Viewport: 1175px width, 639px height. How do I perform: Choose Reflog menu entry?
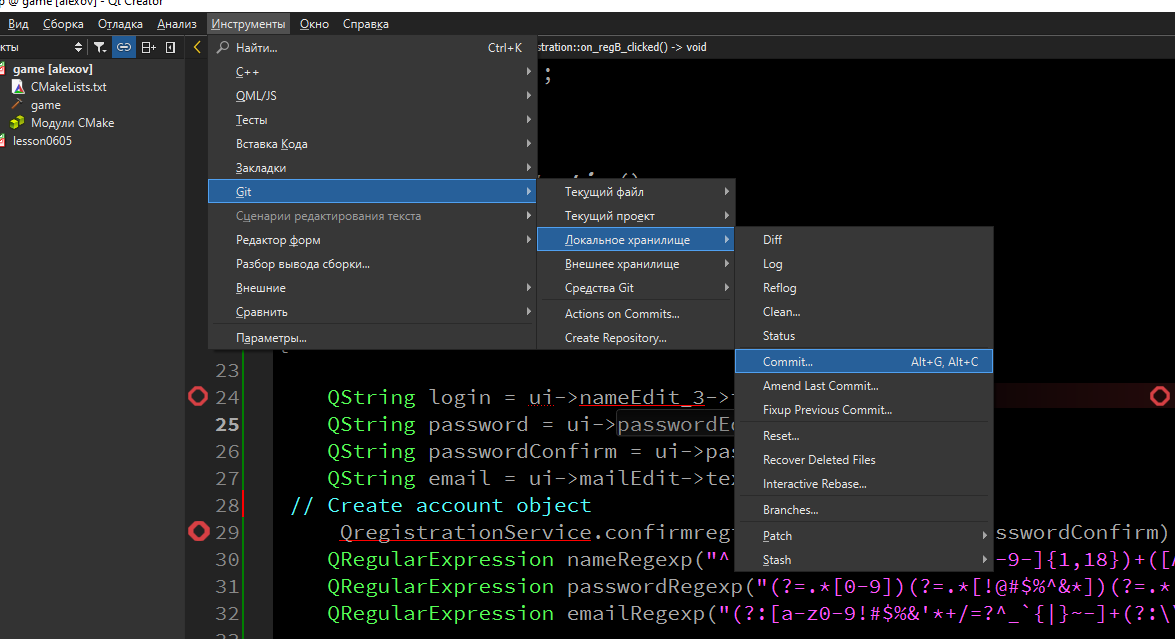point(864,288)
